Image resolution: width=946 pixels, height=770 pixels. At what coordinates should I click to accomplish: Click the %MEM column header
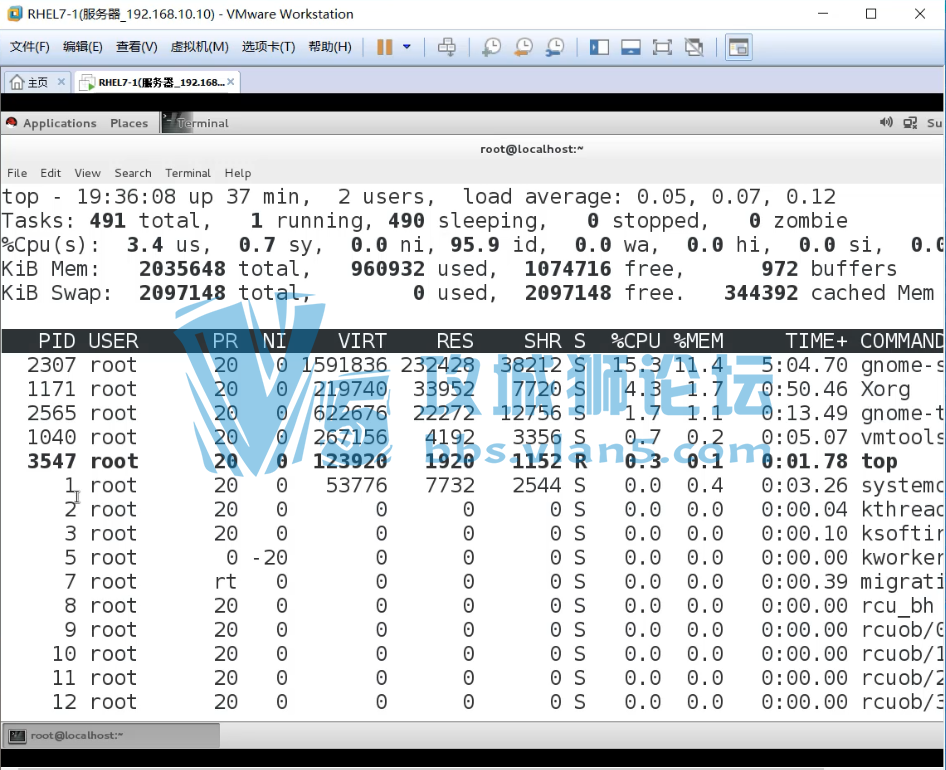698,341
